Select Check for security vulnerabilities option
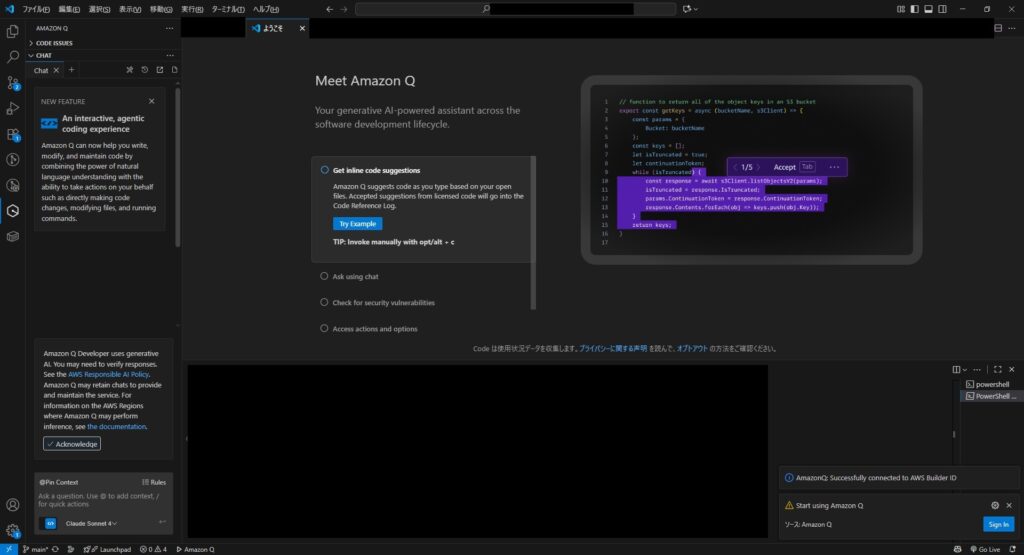1024x555 pixels. [377, 302]
